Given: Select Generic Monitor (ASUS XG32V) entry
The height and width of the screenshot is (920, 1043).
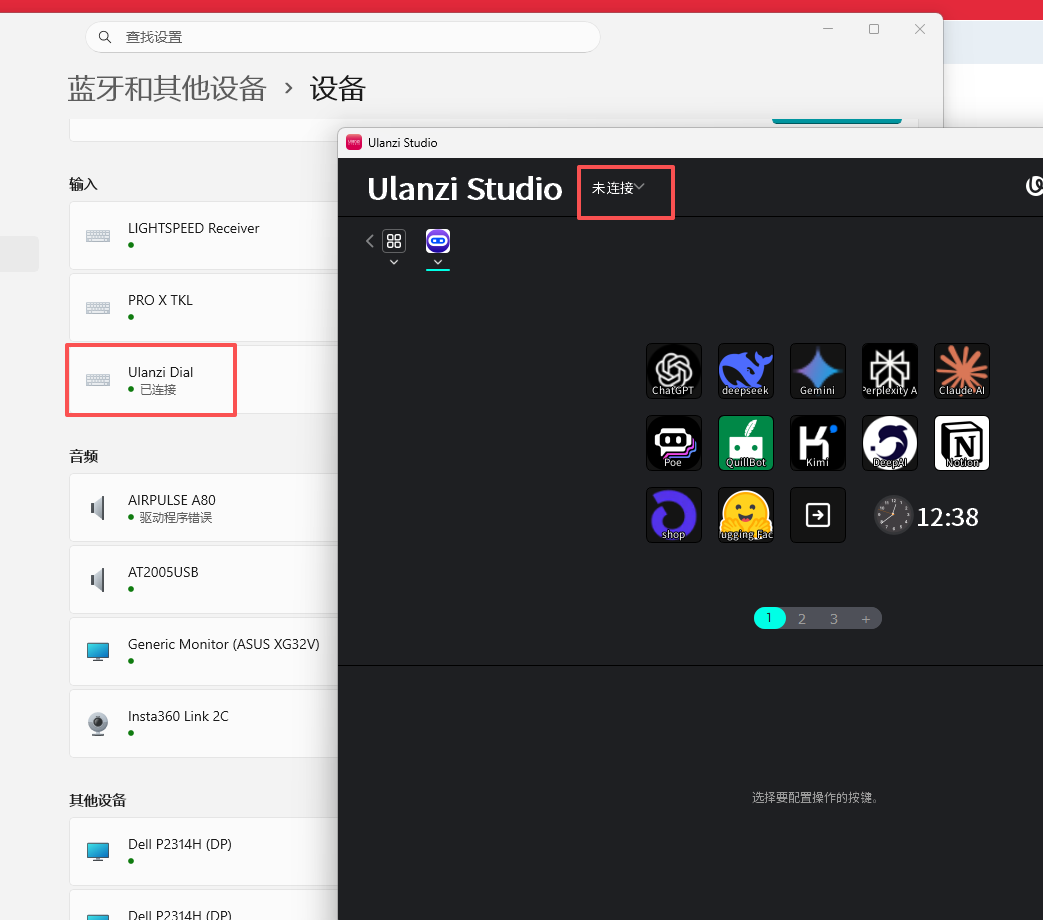Looking at the screenshot, I should (x=204, y=651).
